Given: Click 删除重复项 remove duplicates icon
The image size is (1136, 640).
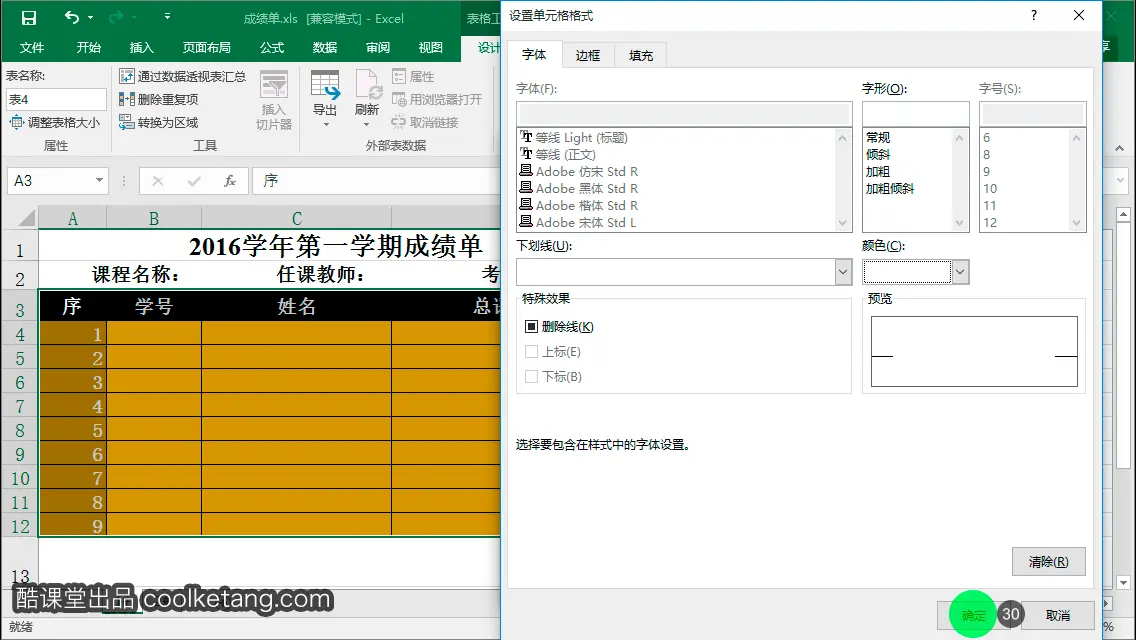Looking at the screenshot, I should tap(127, 99).
